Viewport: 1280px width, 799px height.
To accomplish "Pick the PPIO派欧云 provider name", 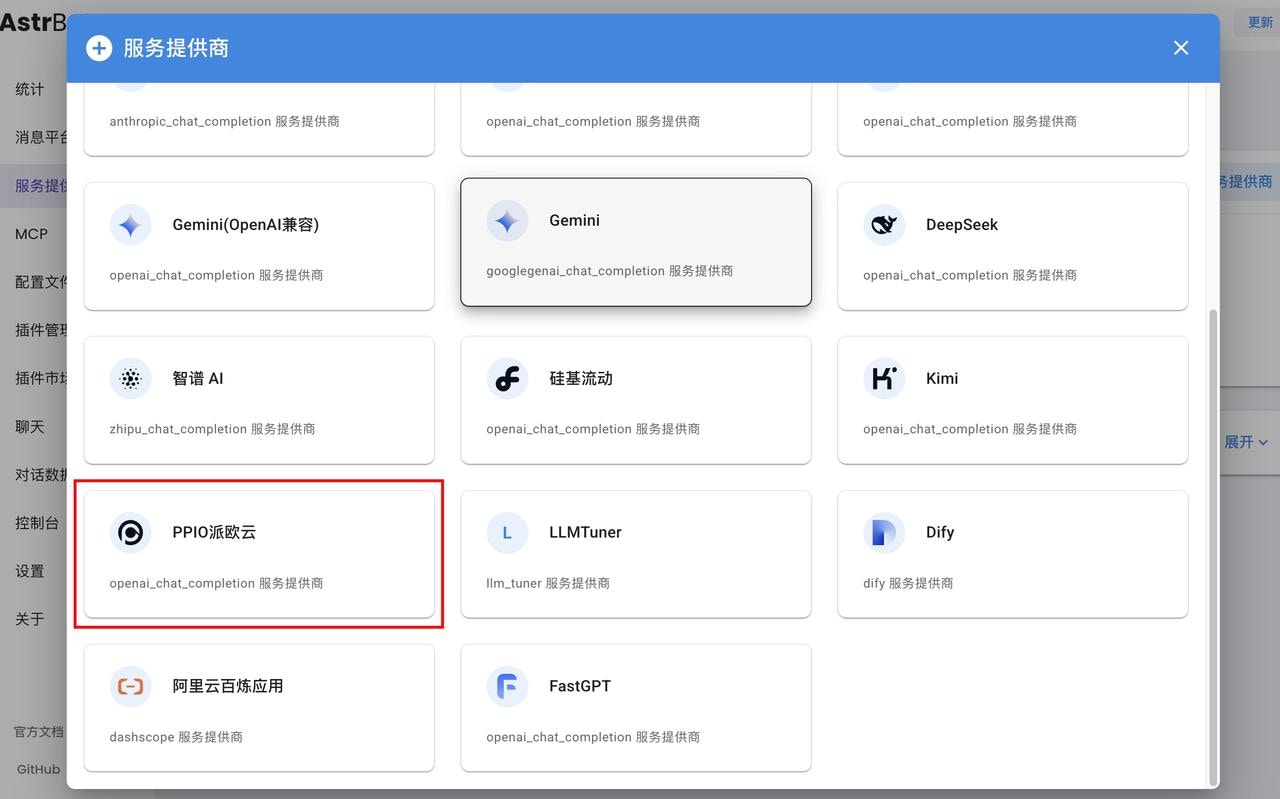I will (214, 533).
